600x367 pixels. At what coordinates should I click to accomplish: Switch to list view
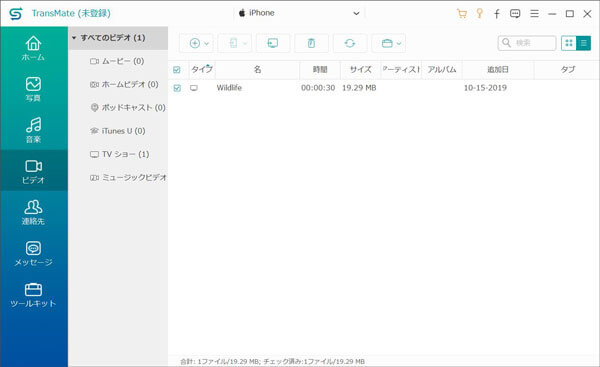click(x=584, y=43)
